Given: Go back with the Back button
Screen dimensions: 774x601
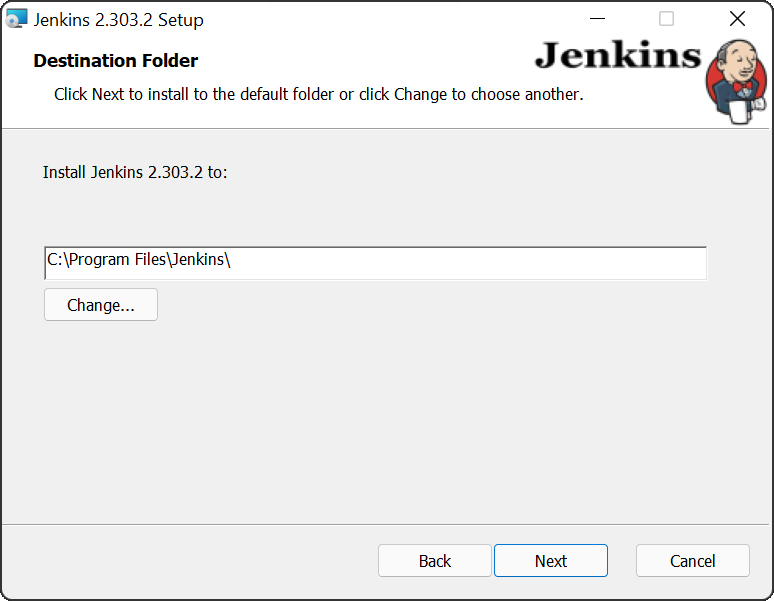Looking at the screenshot, I should 434,561.
